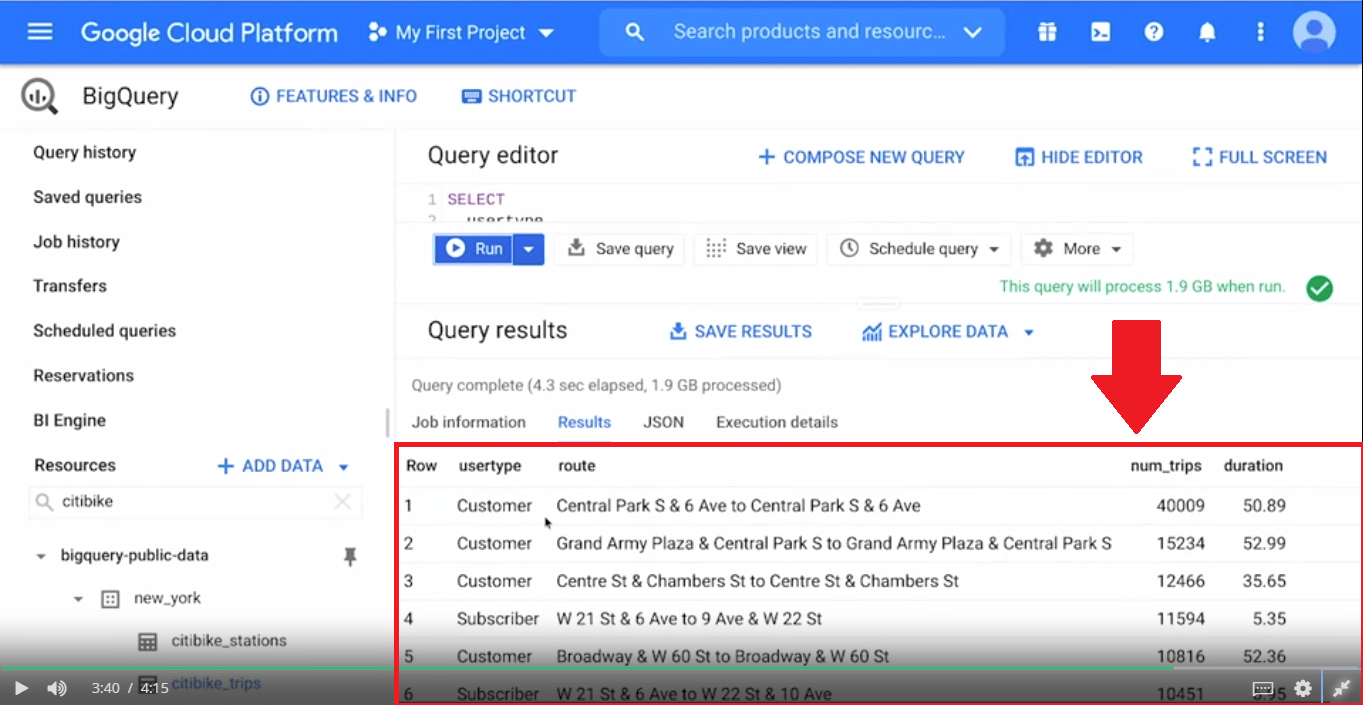Image resolution: width=1363 pixels, height=705 pixels.
Task: Switch to the Job information tab
Action: [x=469, y=422]
